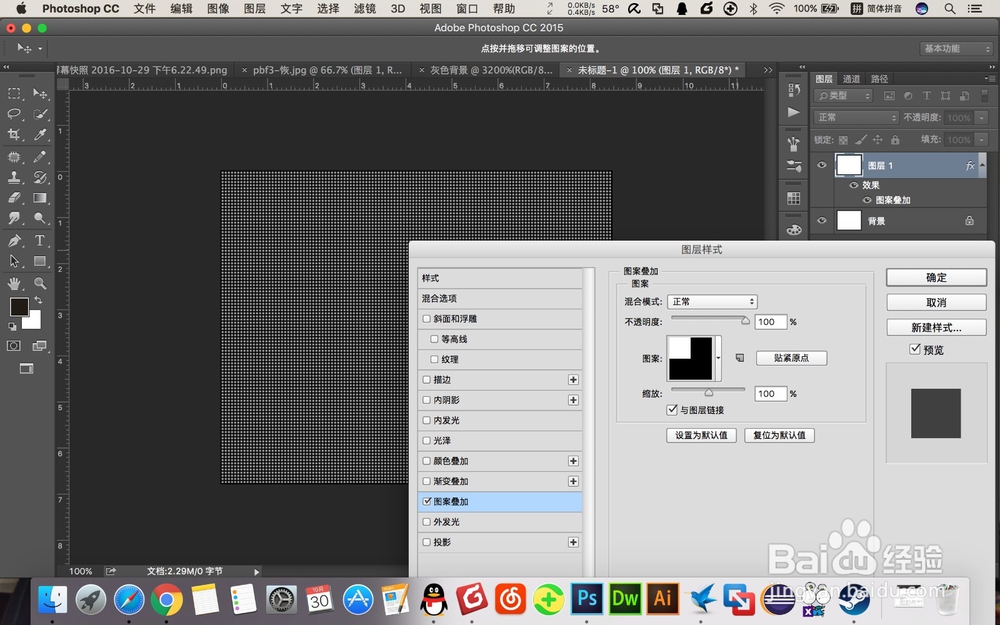1000x625 pixels.
Task: Open the 滤镜 menu
Action: 365,9
